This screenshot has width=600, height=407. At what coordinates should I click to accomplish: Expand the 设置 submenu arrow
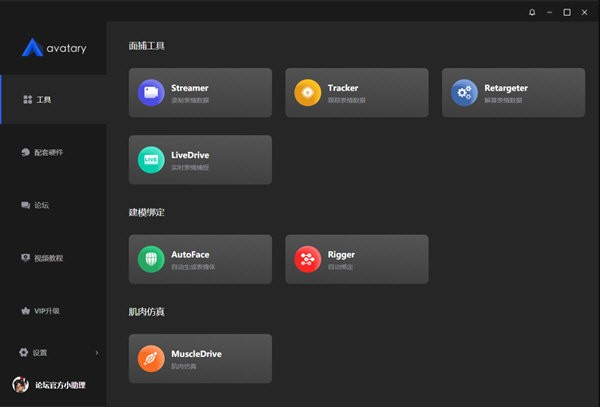pos(97,353)
